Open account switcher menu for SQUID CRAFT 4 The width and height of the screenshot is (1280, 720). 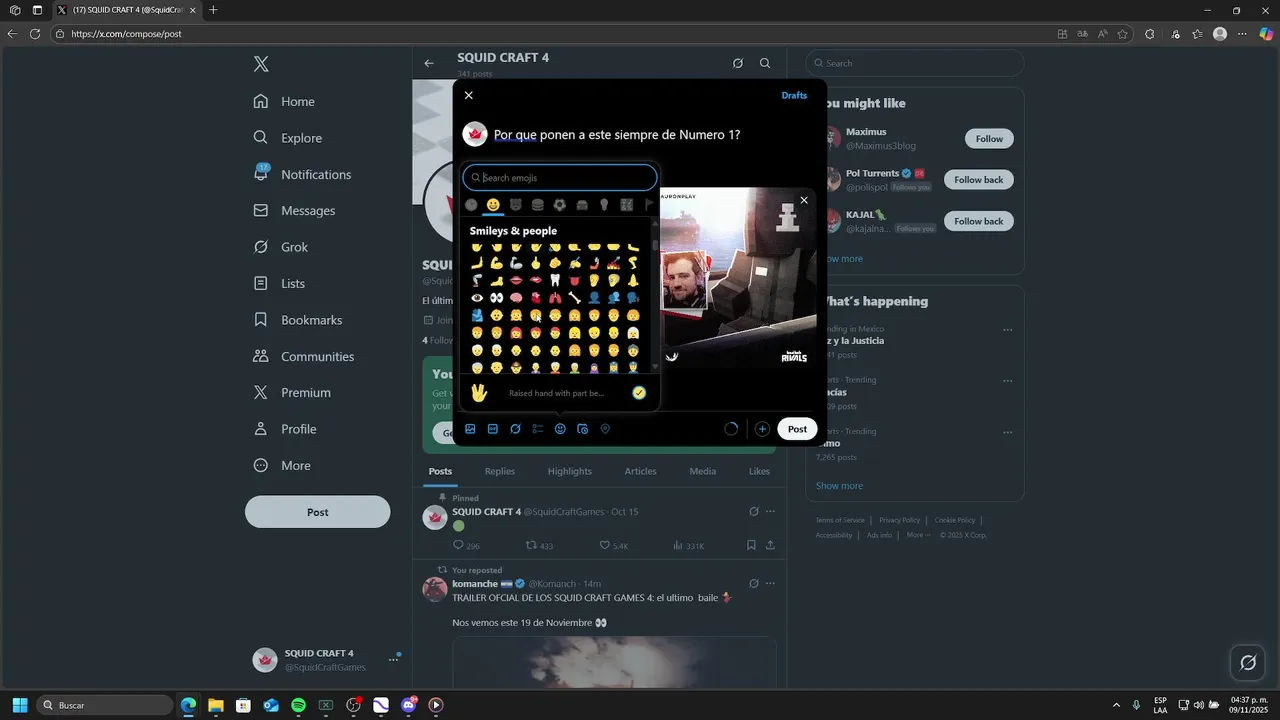click(326, 660)
